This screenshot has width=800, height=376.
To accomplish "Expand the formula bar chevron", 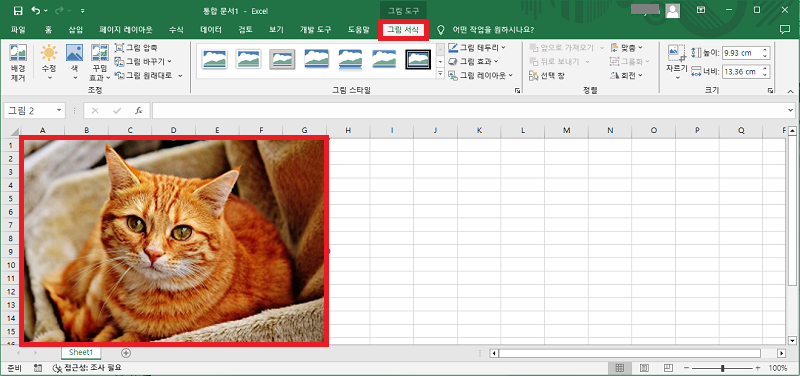I will coord(791,110).
